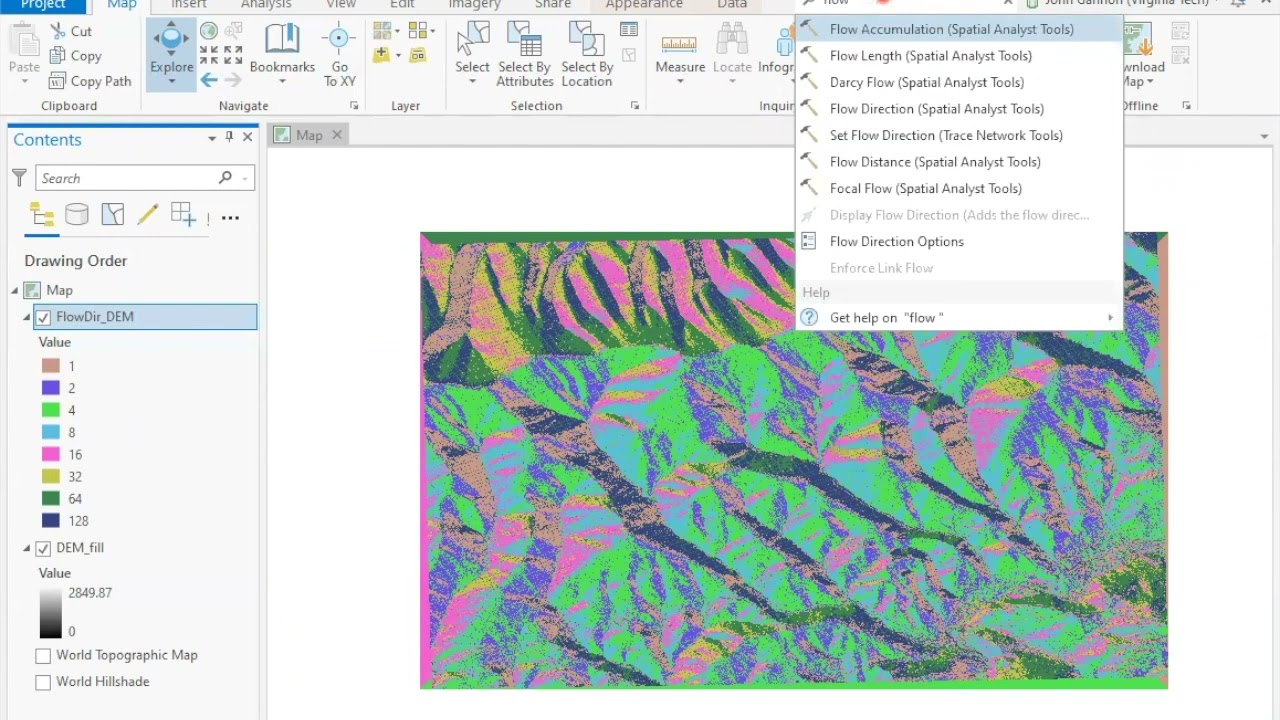Click the Full Extent globe icon

(x=209, y=31)
